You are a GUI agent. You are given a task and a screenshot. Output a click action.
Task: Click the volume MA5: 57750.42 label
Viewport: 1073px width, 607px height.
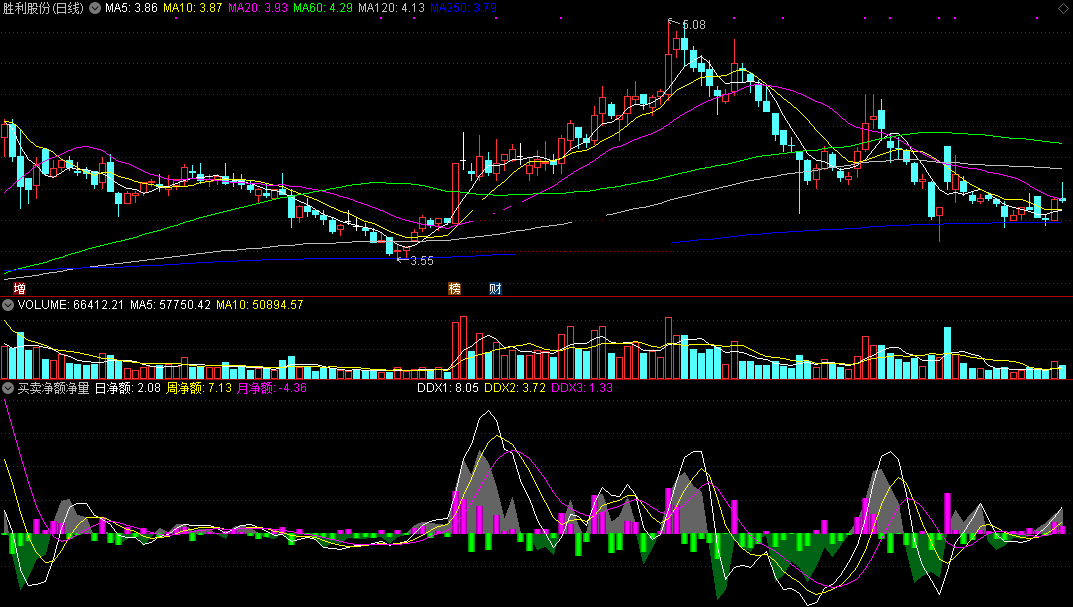[170, 305]
